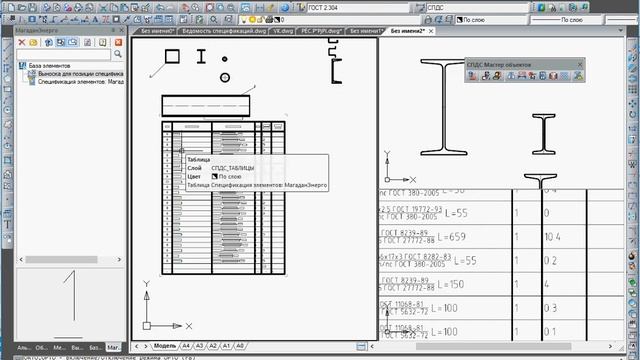This screenshot has width=640, height=360.
Task: Select 'База элементов' tree root
Action: pos(49,65)
